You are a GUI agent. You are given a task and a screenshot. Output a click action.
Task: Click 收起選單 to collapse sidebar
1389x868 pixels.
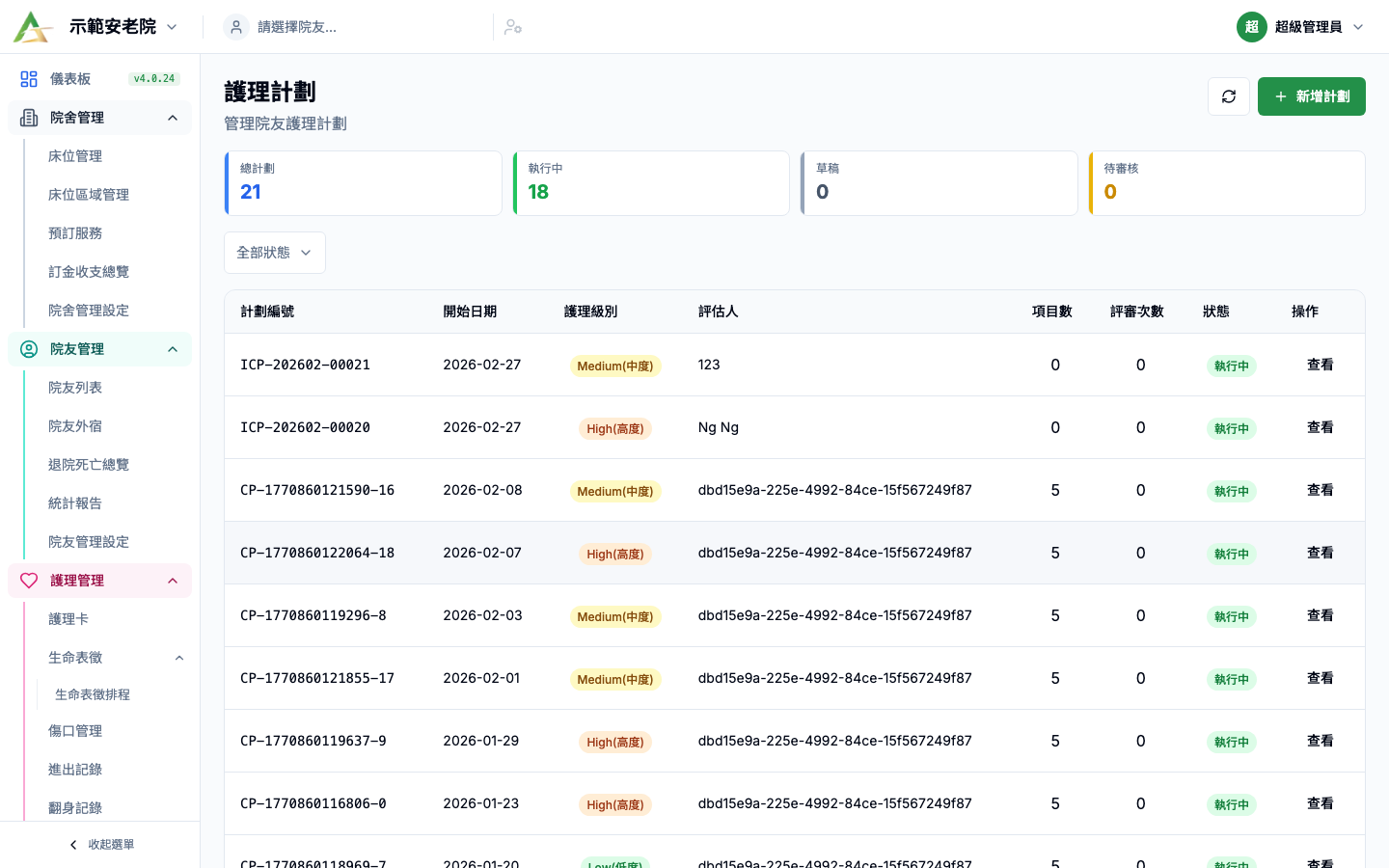tap(100, 845)
